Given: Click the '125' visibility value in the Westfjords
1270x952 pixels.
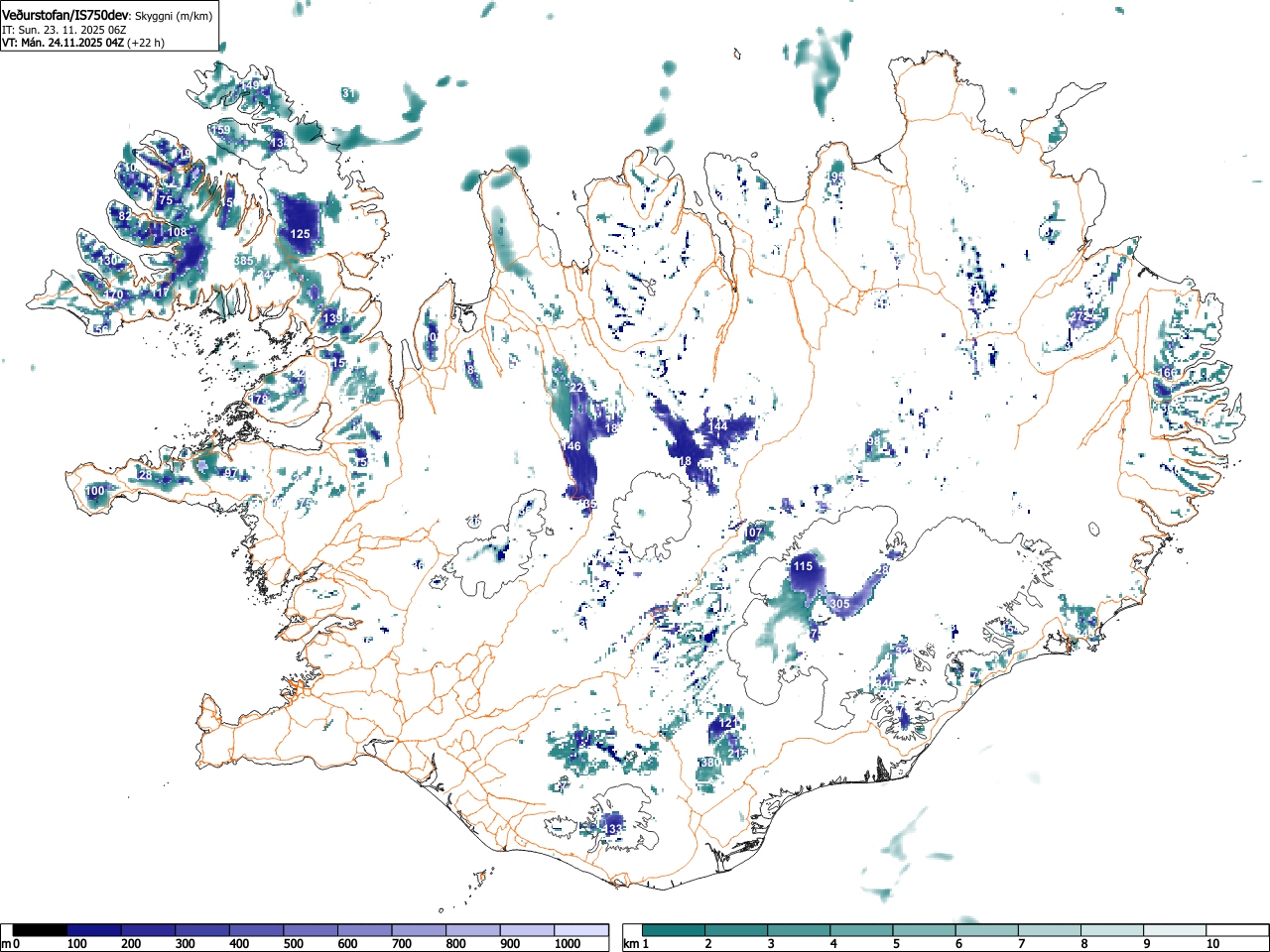Looking at the screenshot, I should click(x=300, y=234).
